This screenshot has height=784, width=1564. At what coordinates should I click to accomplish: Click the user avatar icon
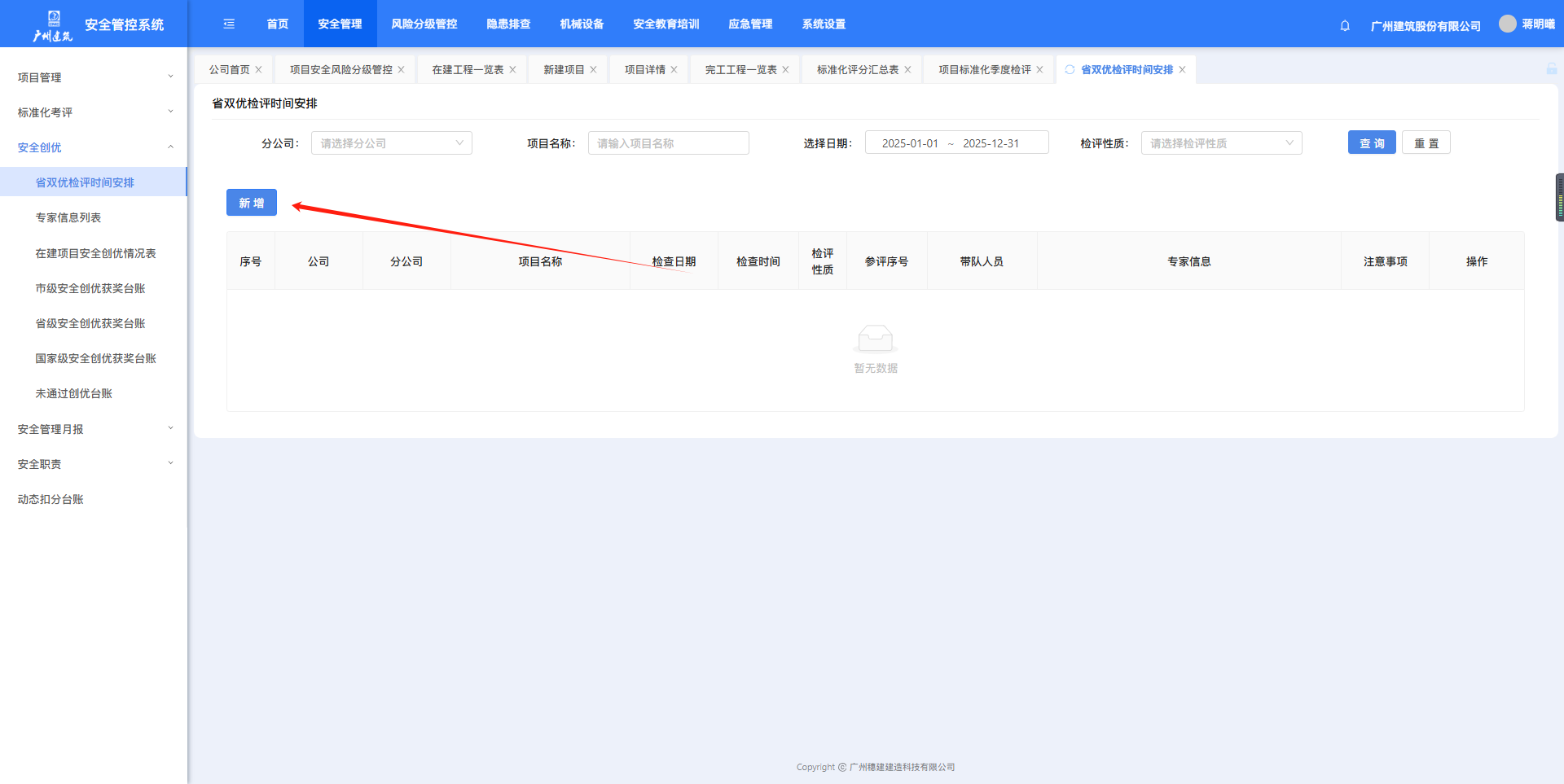coord(1508,24)
